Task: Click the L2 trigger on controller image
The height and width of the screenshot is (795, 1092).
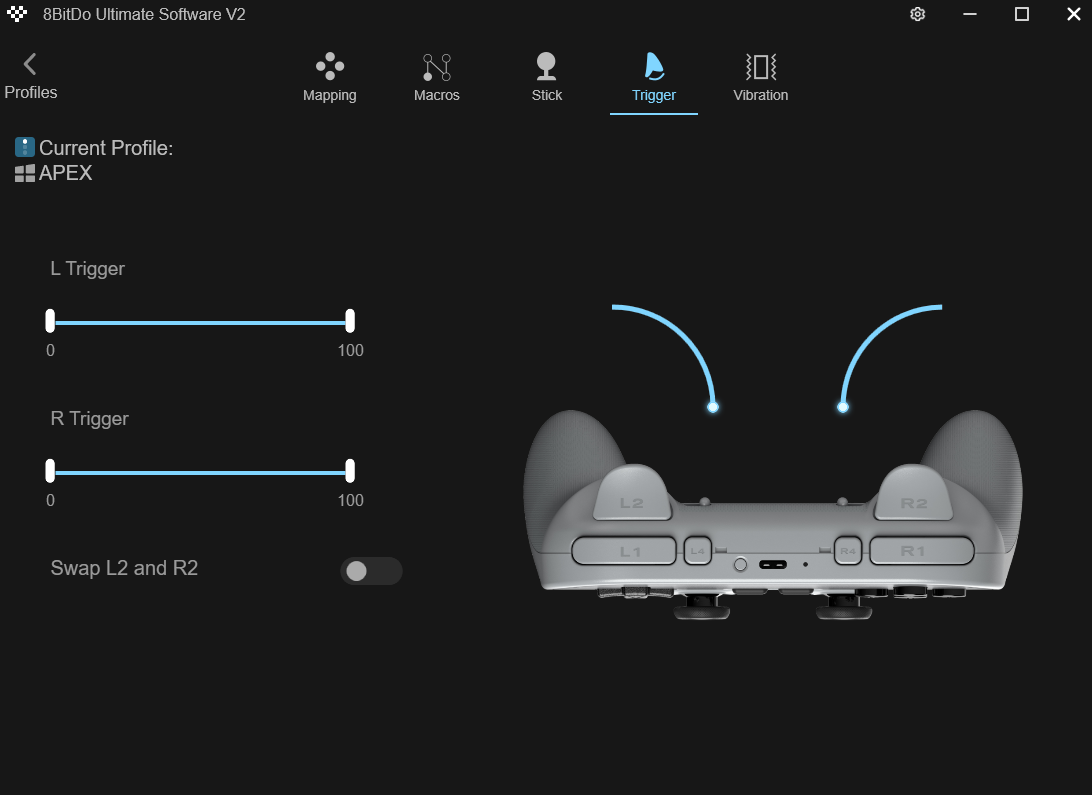Action: point(632,493)
